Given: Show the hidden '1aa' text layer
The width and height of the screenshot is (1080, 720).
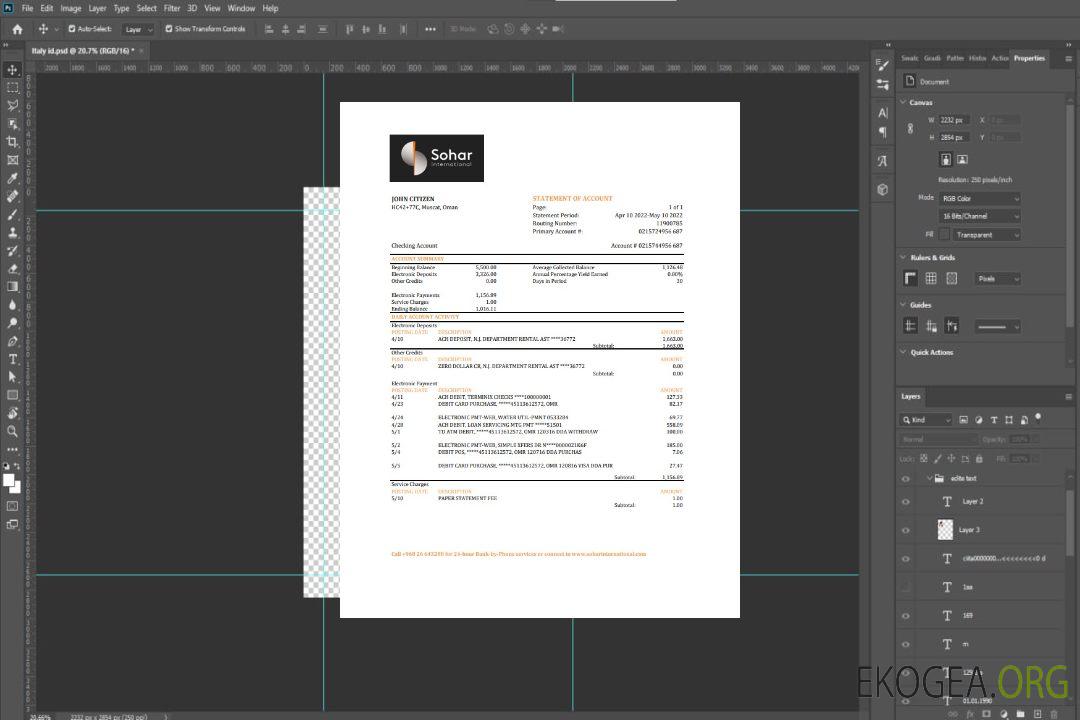Looking at the screenshot, I should (x=906, y=588).
